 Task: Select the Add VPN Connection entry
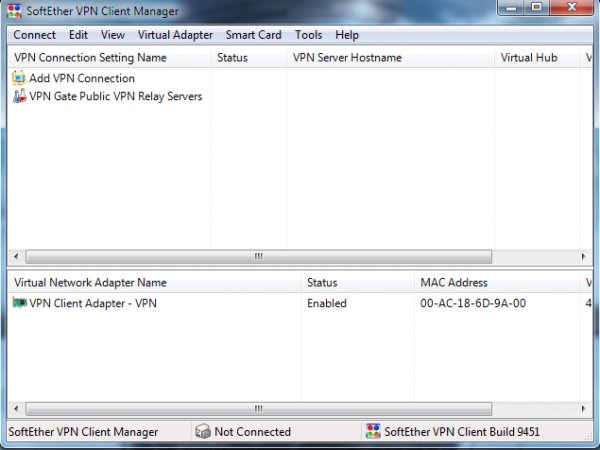82,78
